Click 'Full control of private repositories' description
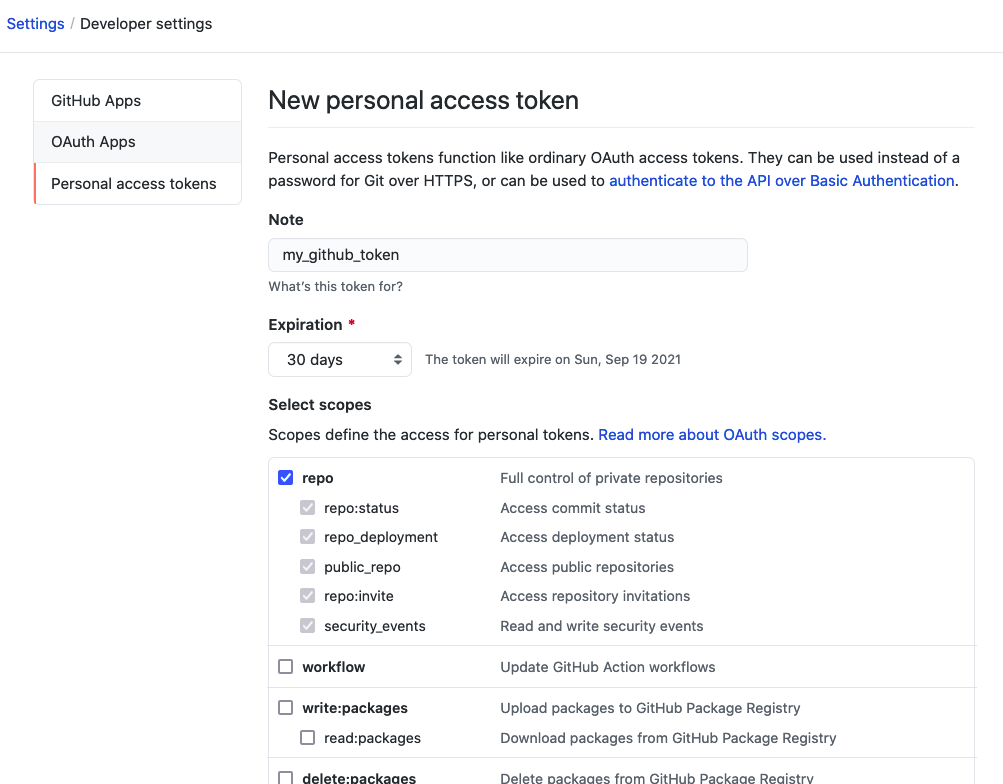This screenshot has width=1003, height=784. 611,478
